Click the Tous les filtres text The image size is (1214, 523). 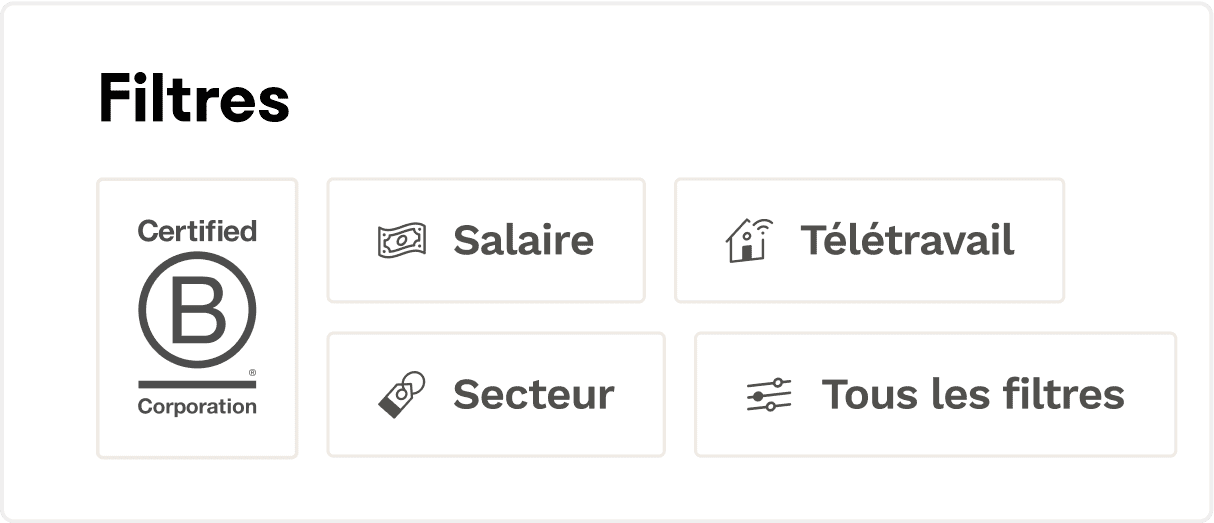coord(973,395)
